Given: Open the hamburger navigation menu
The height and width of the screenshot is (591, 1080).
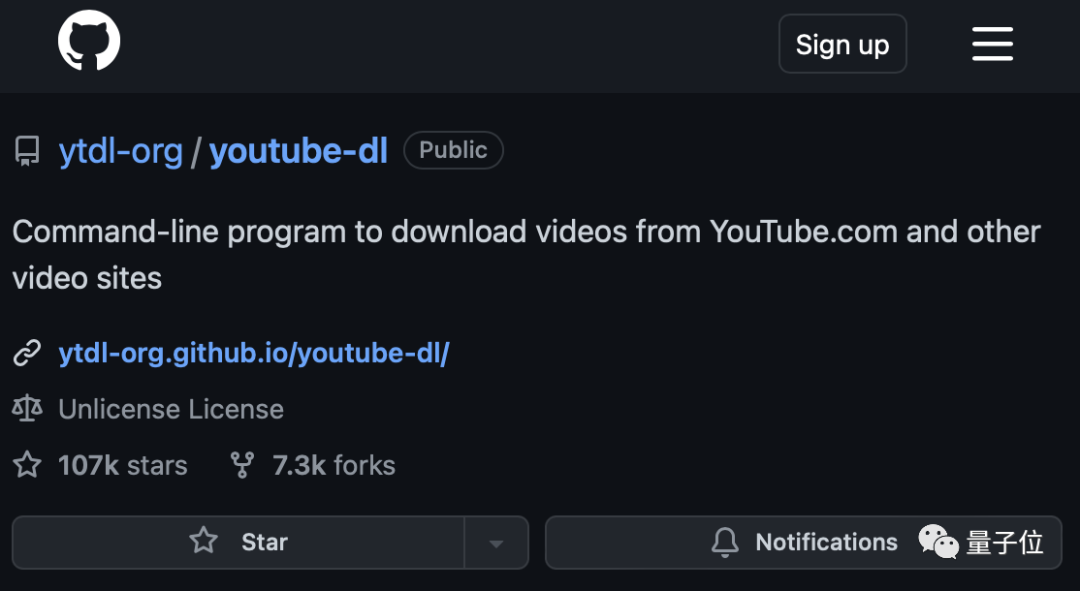Looking at the screenshot, I should [992, 44].
